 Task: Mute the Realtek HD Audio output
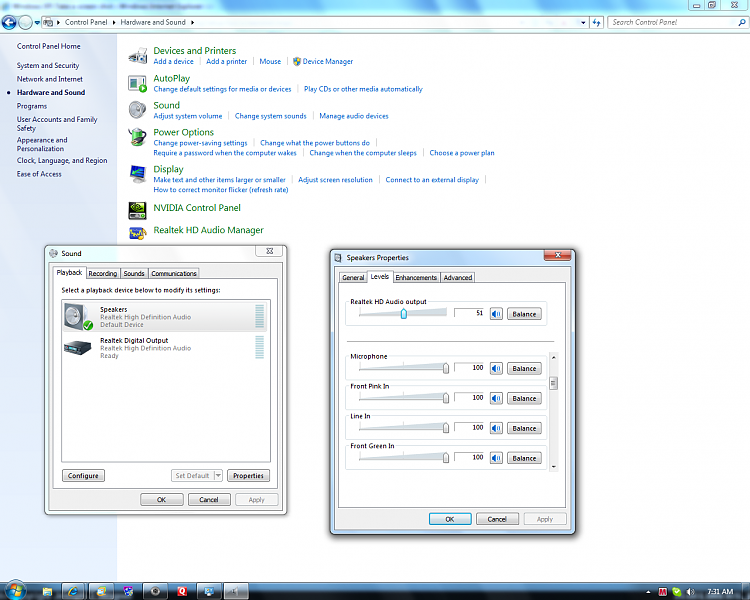(x=496, y=314)
